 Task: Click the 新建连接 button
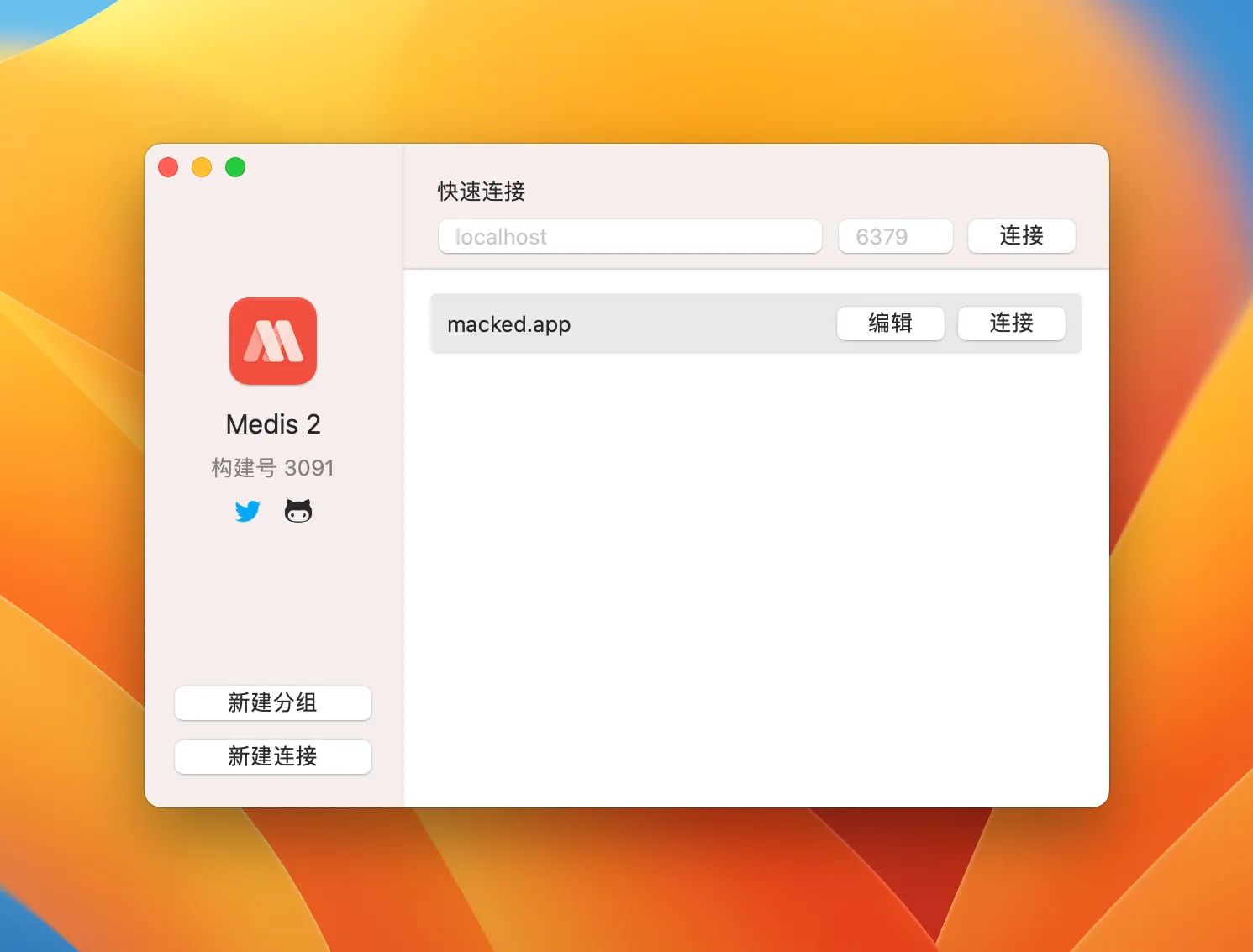[273, 757]
